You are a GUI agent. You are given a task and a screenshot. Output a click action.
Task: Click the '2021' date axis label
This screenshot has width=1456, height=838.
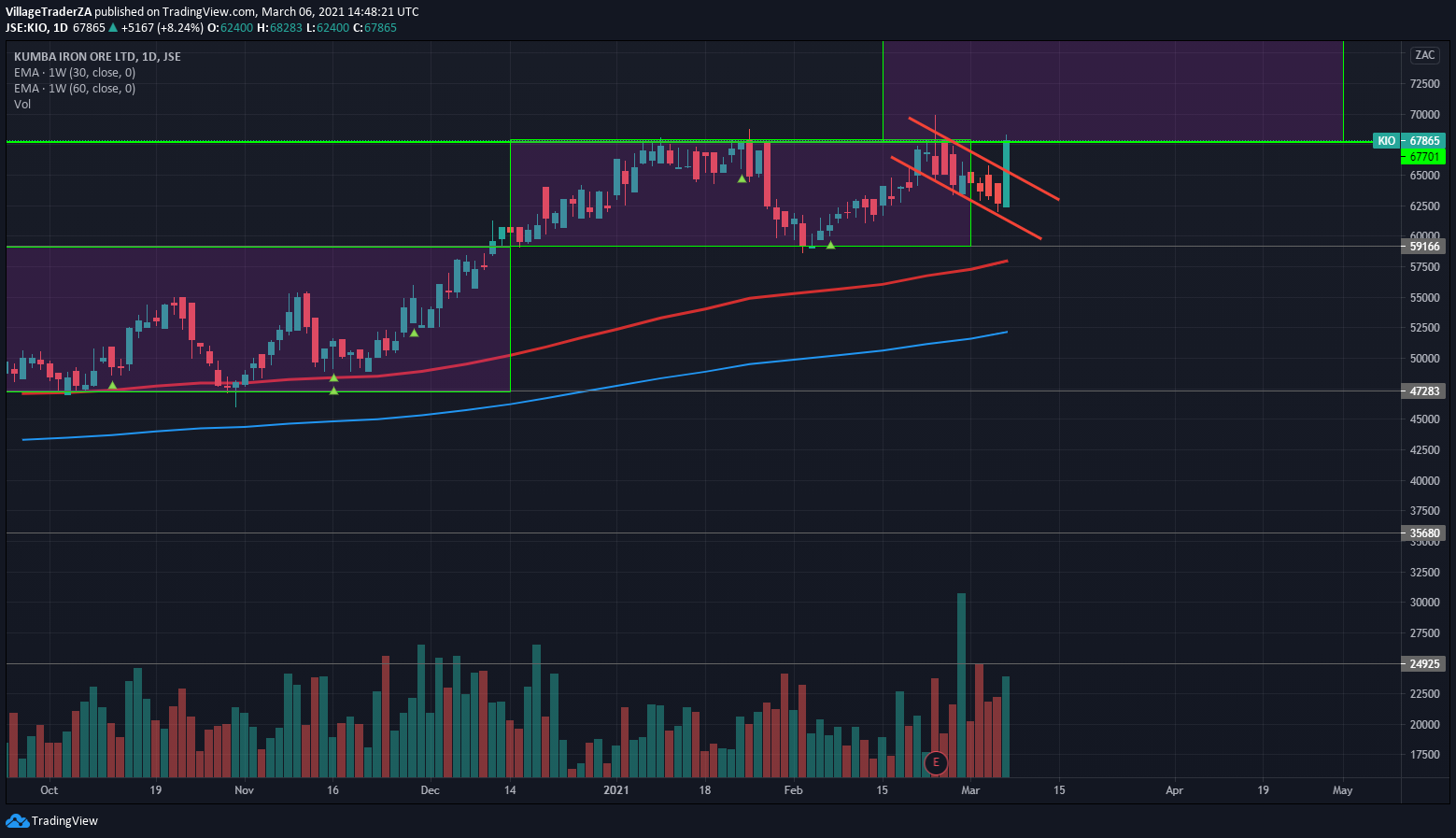(615, 790)
